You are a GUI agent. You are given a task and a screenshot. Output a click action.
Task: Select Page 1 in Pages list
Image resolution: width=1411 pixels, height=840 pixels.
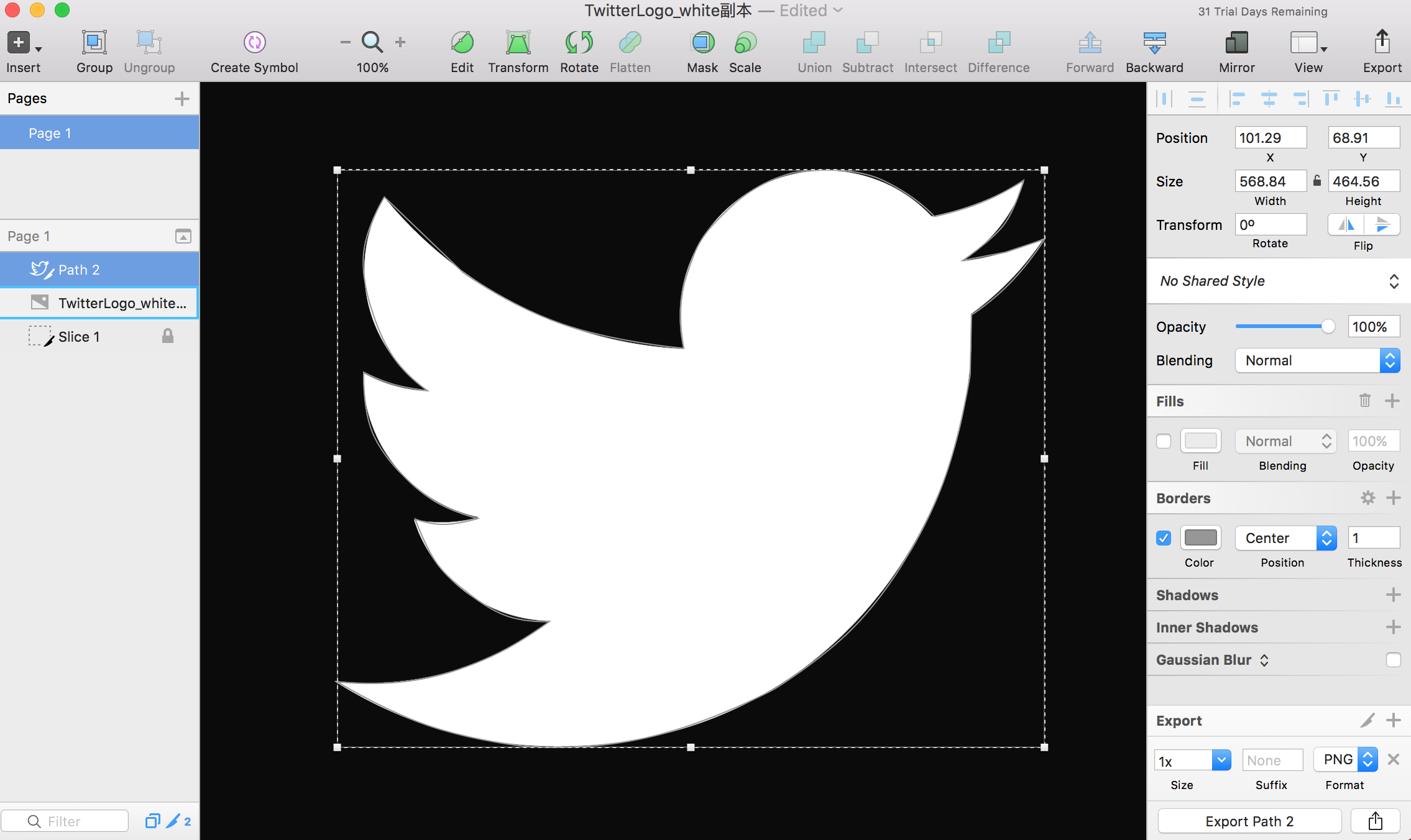coord(99,133)
